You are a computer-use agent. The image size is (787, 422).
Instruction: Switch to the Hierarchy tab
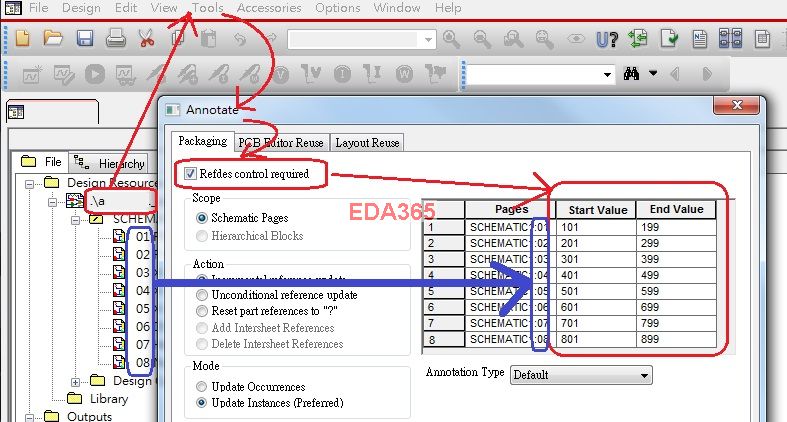pos(109,164)
